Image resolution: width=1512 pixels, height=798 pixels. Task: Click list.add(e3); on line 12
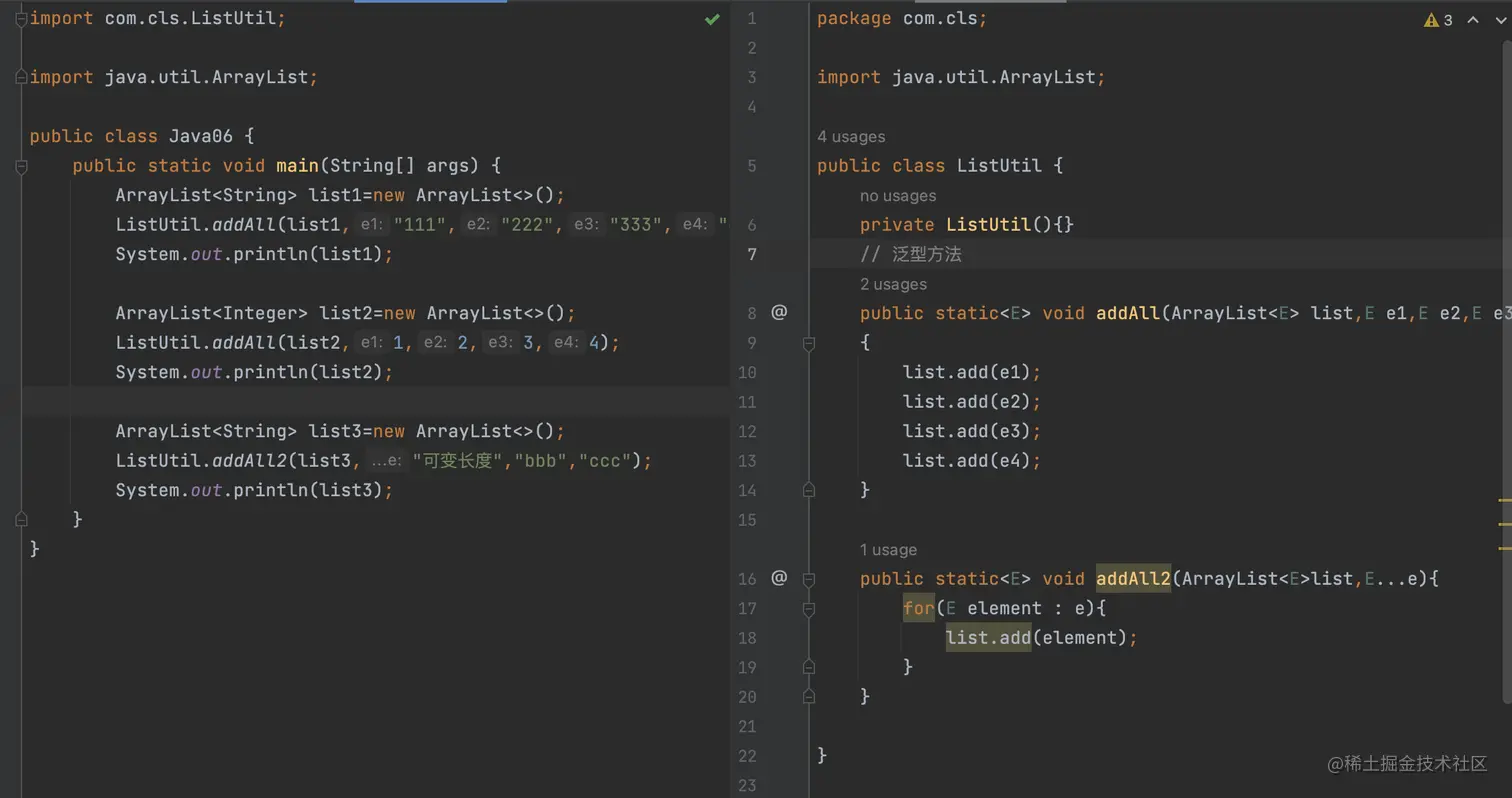pyautogui.click(x=972, y=431)
